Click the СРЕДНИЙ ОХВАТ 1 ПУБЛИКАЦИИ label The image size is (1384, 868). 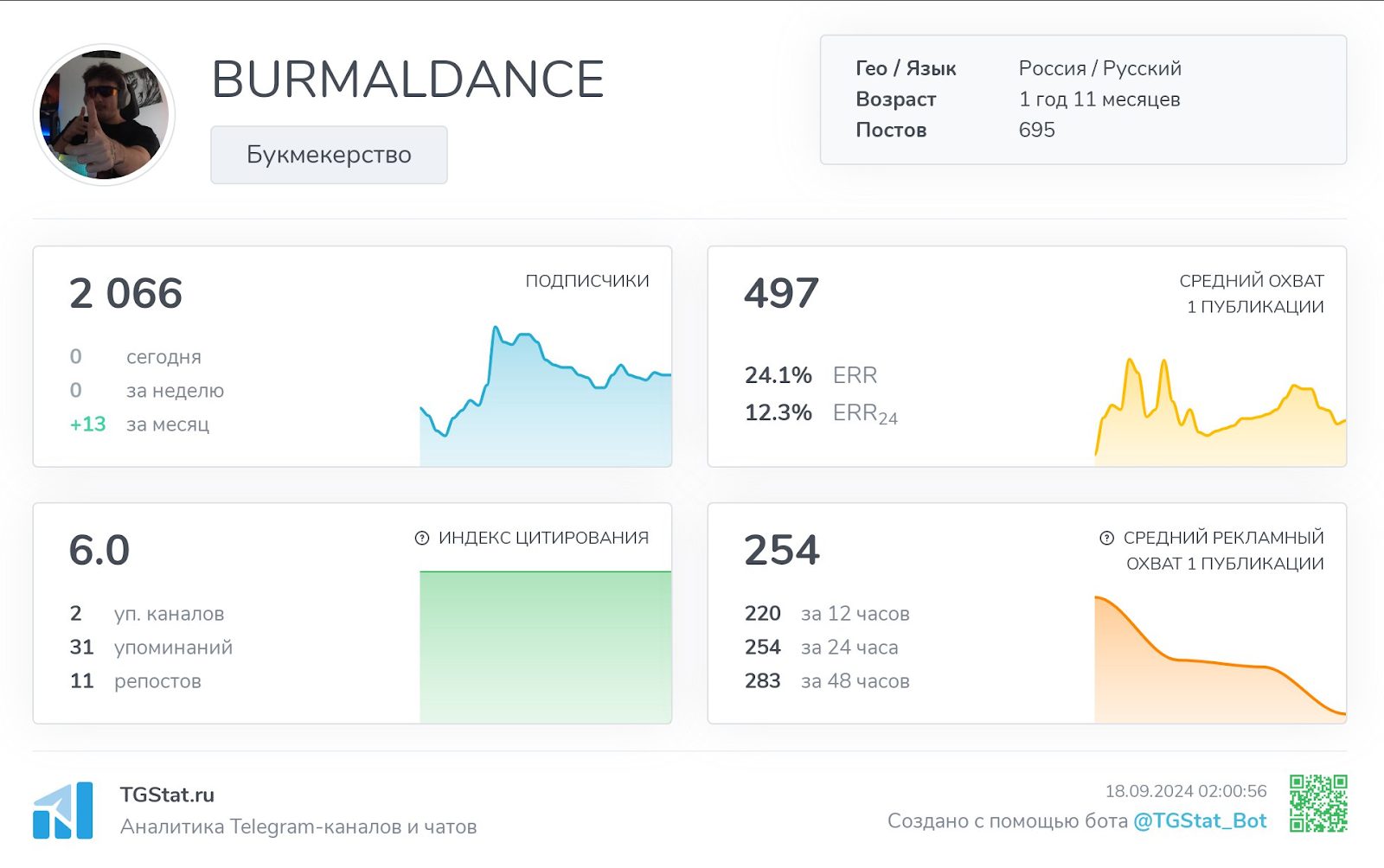pos(1252,294)
